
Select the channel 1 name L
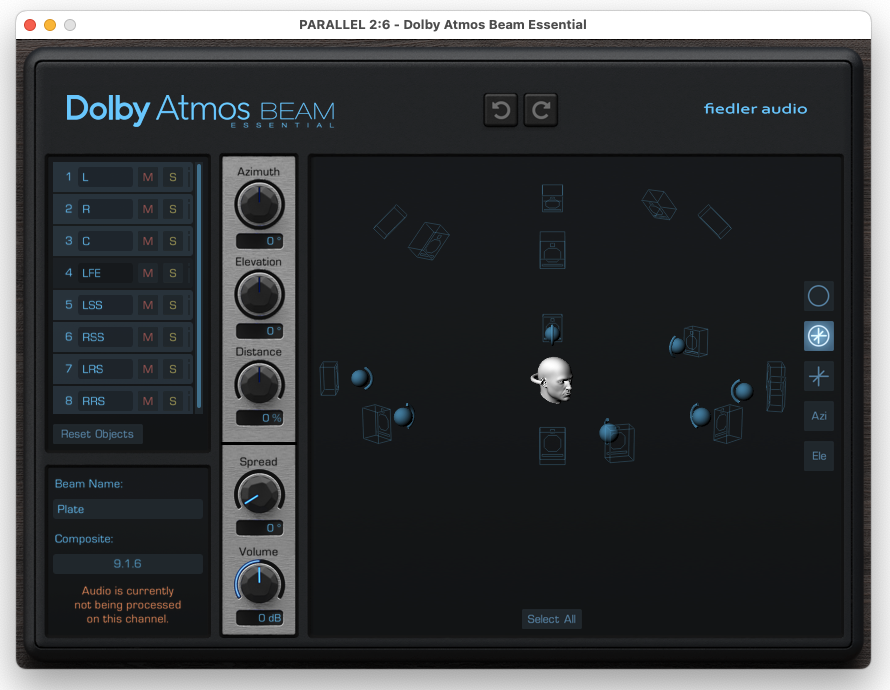(106, 177)
